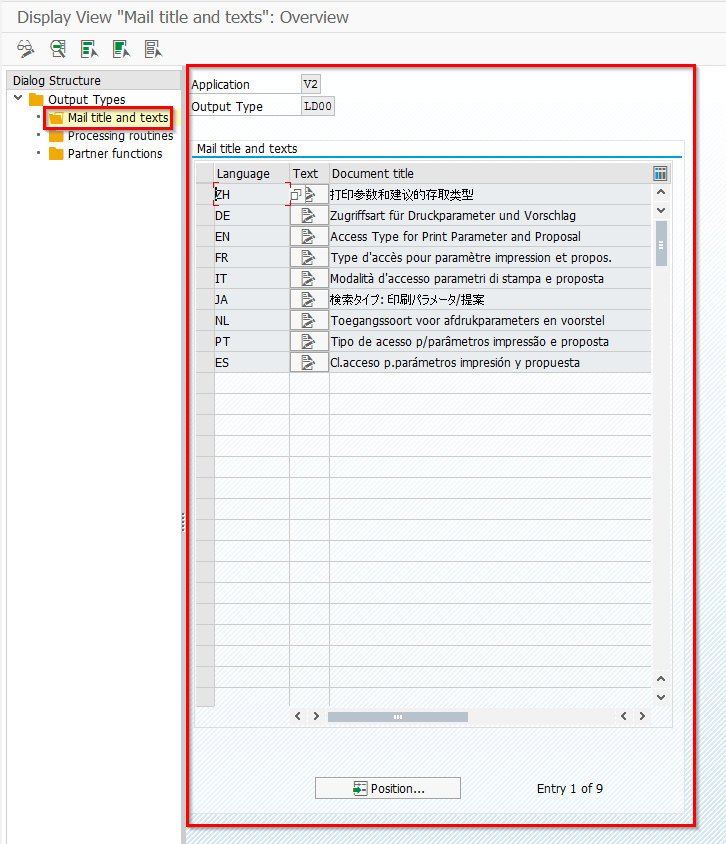Click the Partner functions folder icon

[x=56, y=154]
